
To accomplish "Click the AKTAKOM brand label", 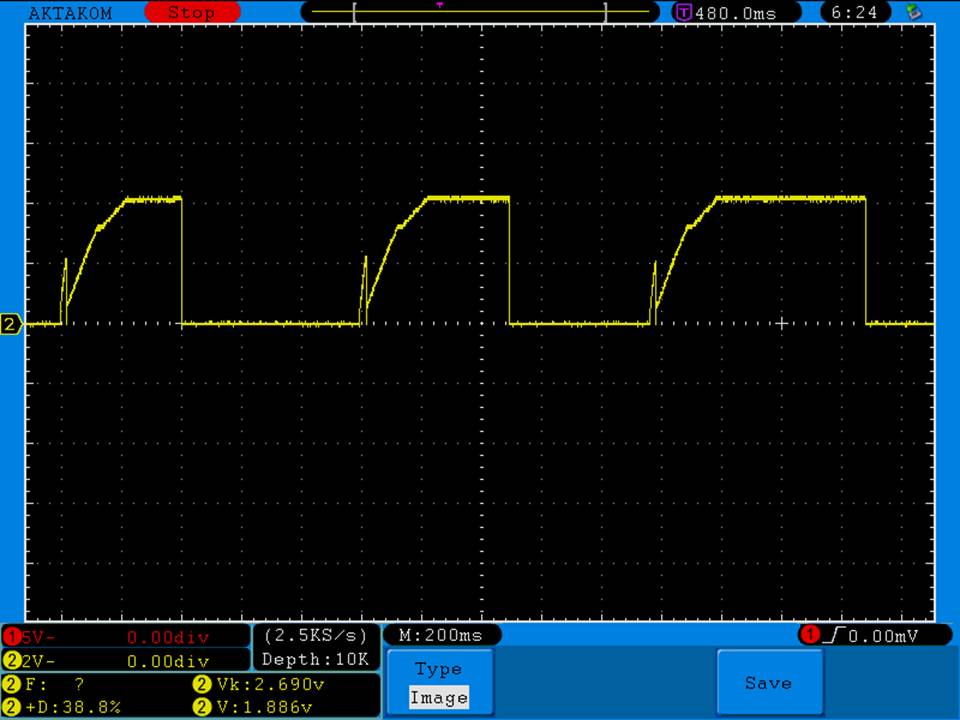I will pyautogui.click(x=70, y=13).
